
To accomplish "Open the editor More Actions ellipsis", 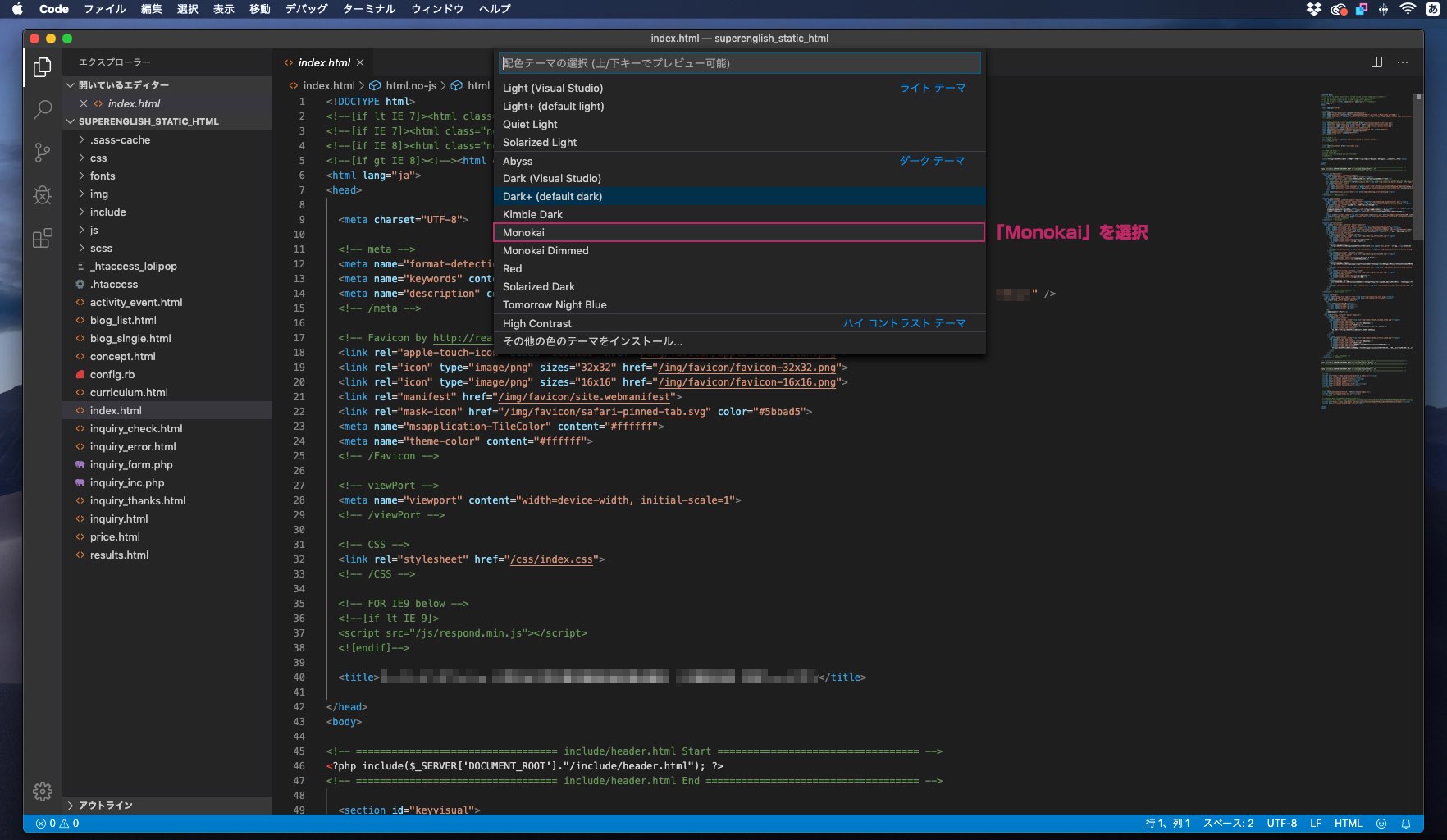I will 1403,62.
